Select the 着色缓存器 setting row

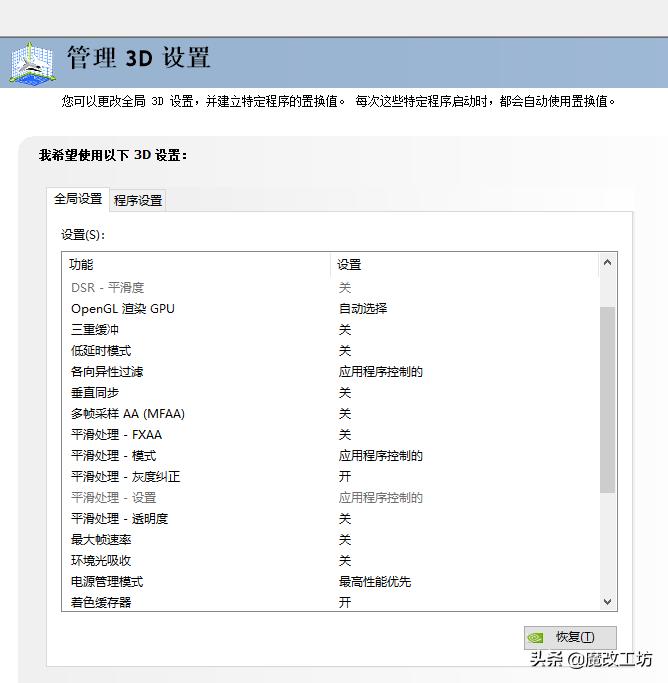click(x=331, y=602)
